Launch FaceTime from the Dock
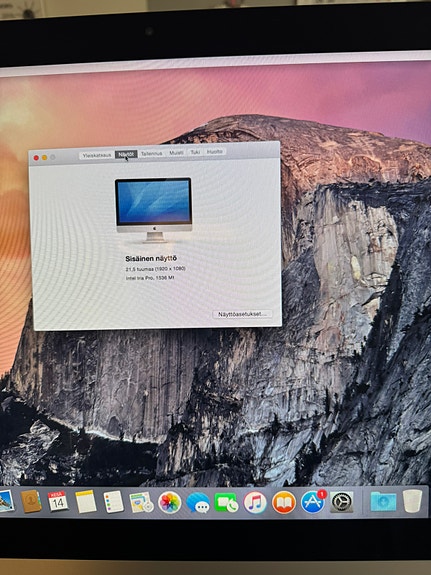Screen dimensions: 431x575 [226, 503]
